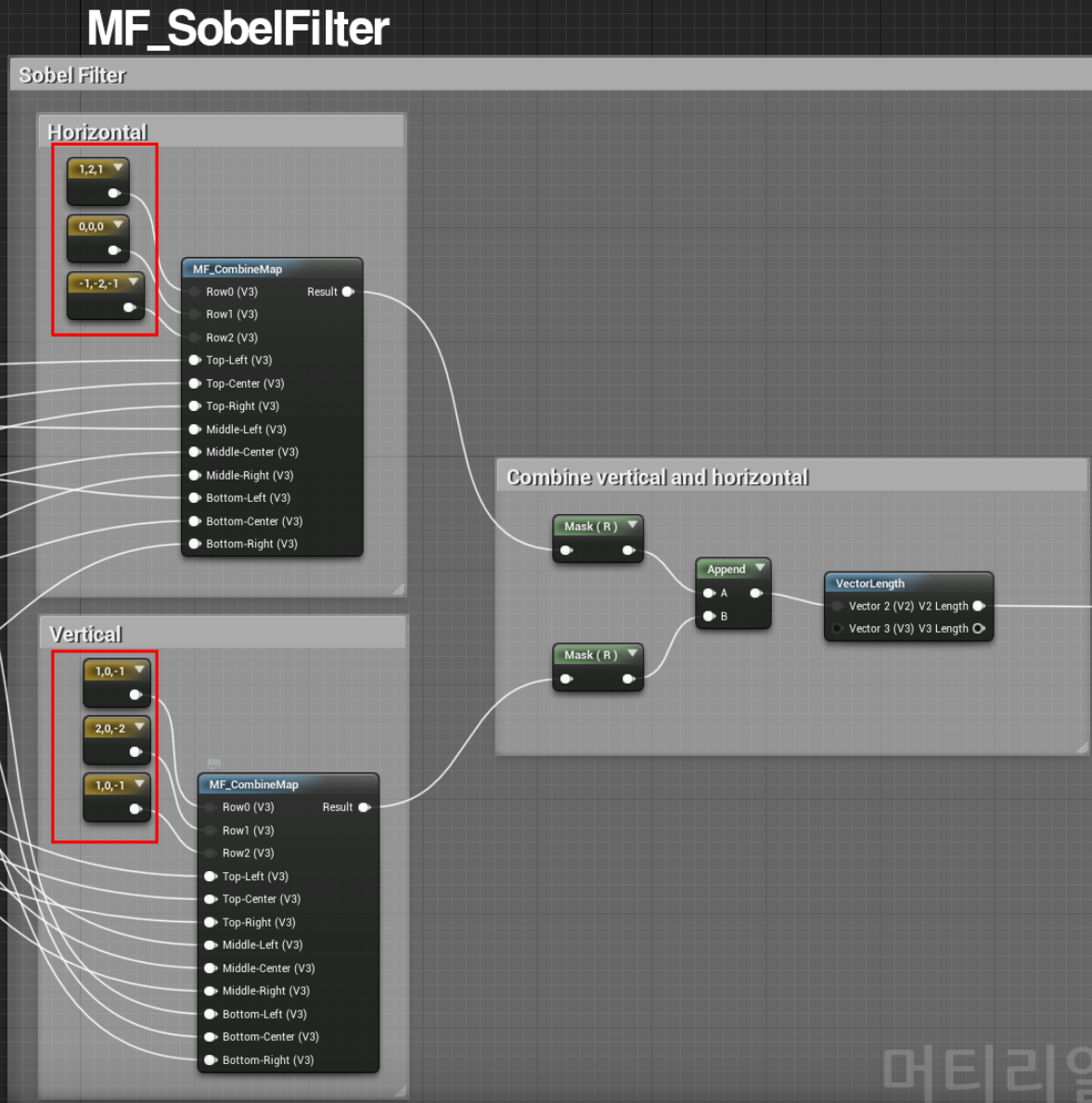1092x1103 pixels.
Task: Click input pin of upper Mask (R) node
Action: [566, 550]
